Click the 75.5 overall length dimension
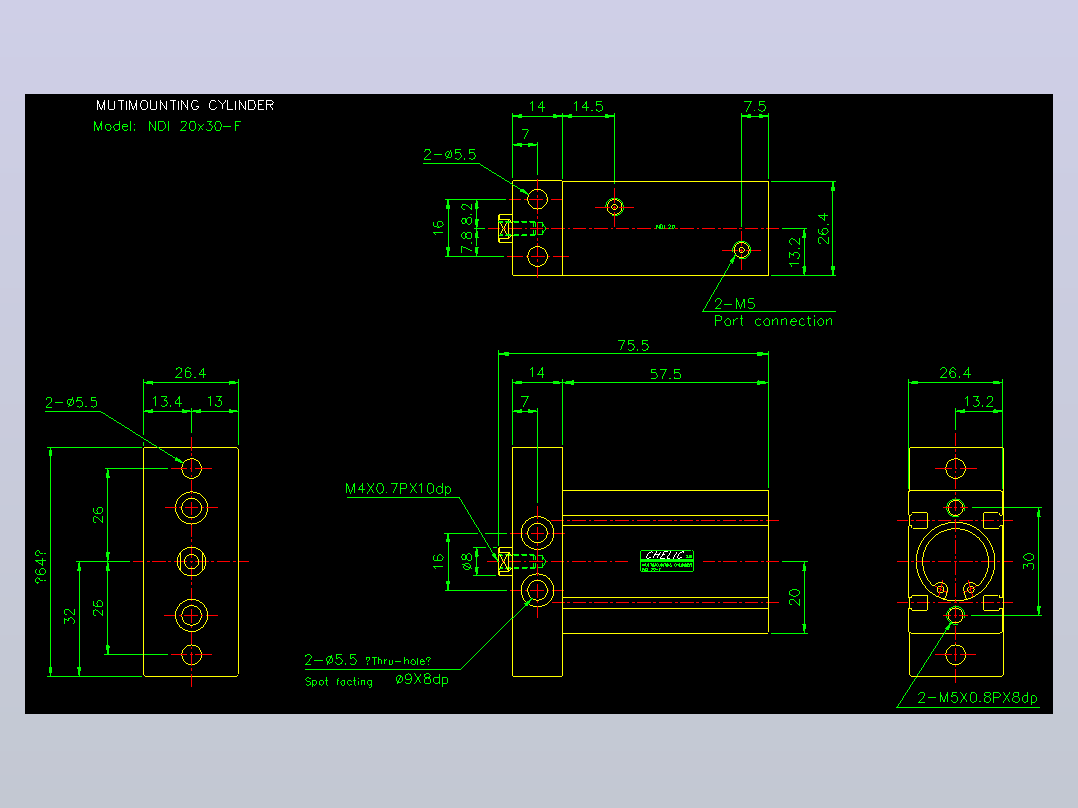 tap(633, 345)
